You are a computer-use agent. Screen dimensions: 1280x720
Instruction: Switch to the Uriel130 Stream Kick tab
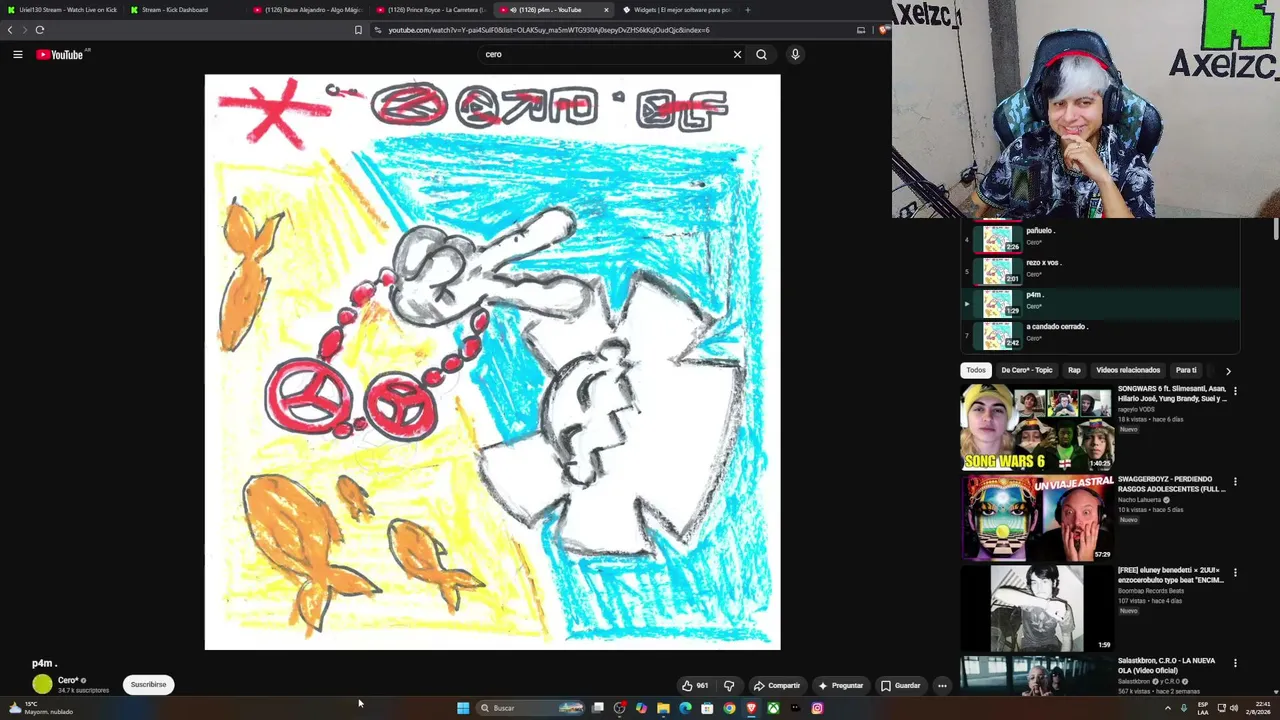pyautogui.click(x=62, y=10)
